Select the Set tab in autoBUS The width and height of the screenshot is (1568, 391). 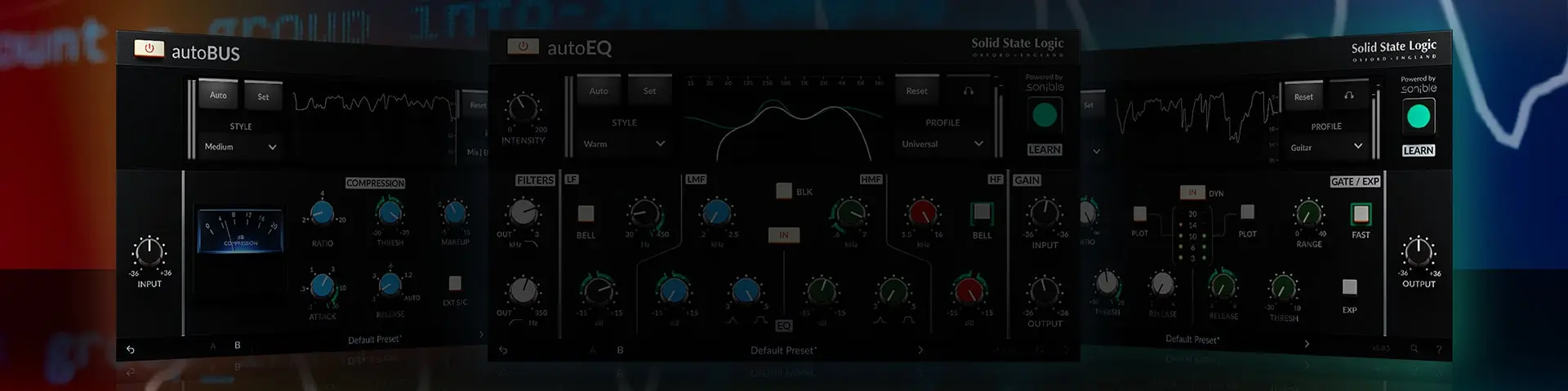(263, 97)
